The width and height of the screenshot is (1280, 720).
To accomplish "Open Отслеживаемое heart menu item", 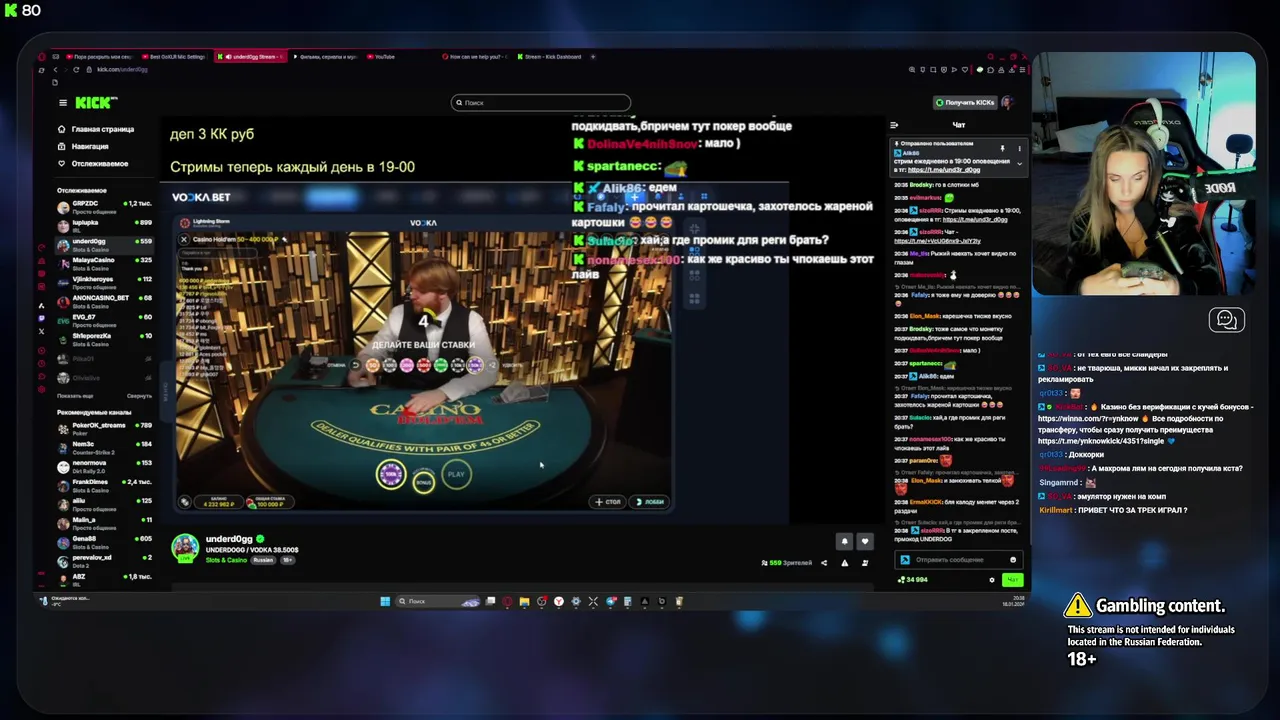I will pos(92,163).
